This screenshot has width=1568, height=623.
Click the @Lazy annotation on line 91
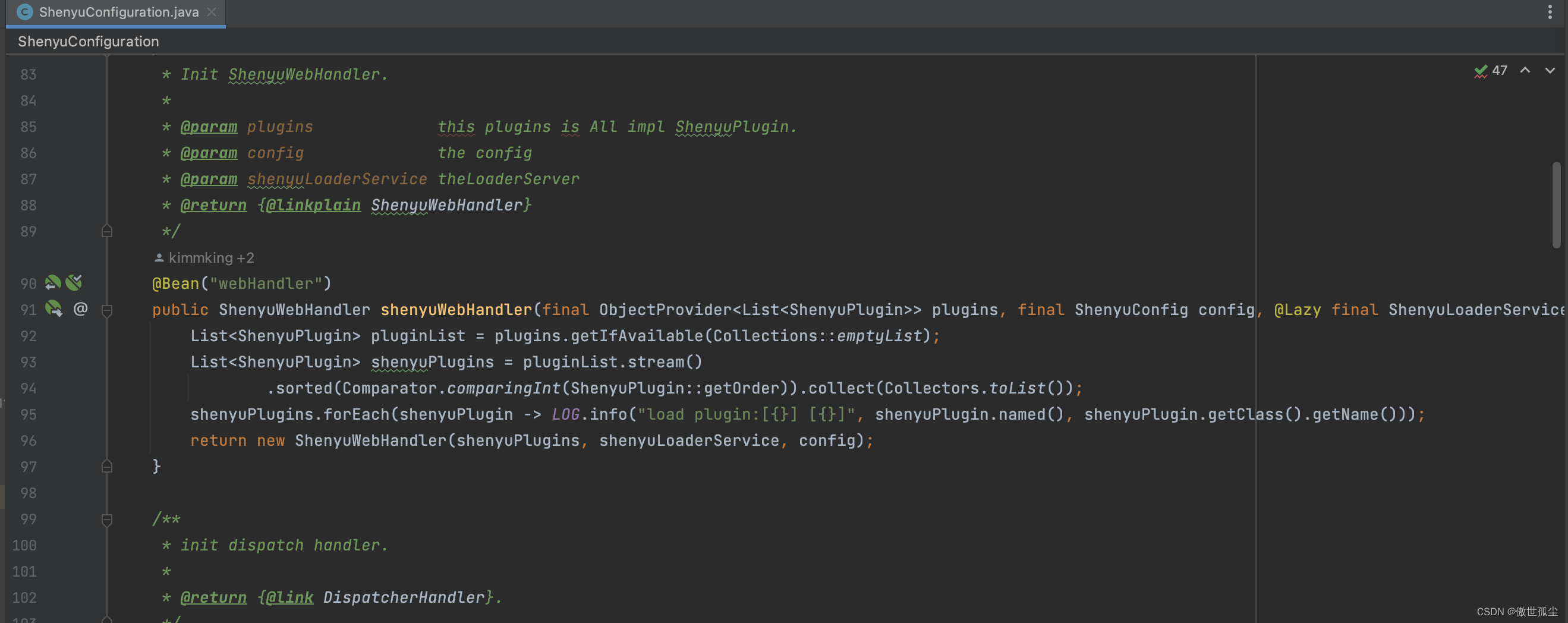click(1297, 310)
